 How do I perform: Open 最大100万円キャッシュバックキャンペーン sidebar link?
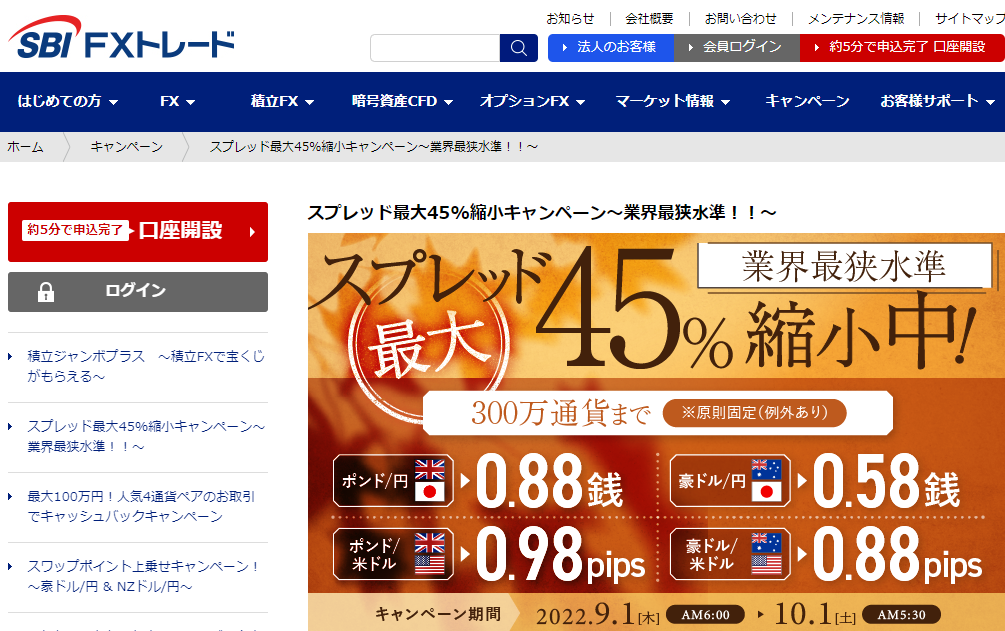click(x=141, y=506)
